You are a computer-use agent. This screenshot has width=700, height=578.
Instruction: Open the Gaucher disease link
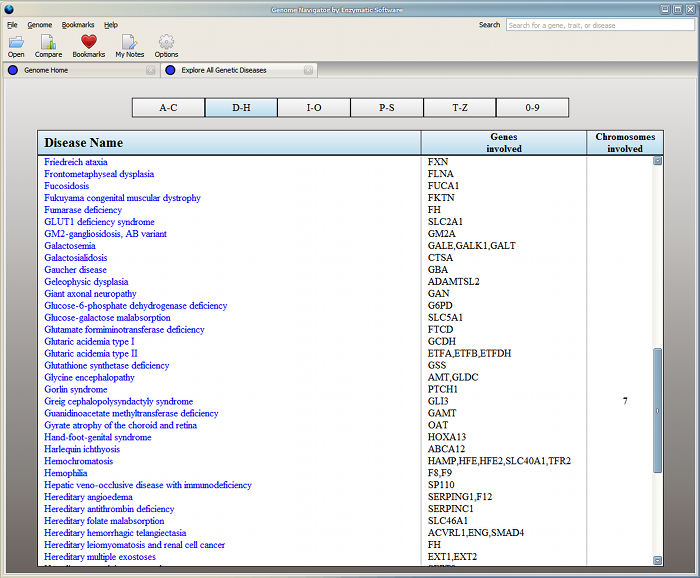coord(75,270)
